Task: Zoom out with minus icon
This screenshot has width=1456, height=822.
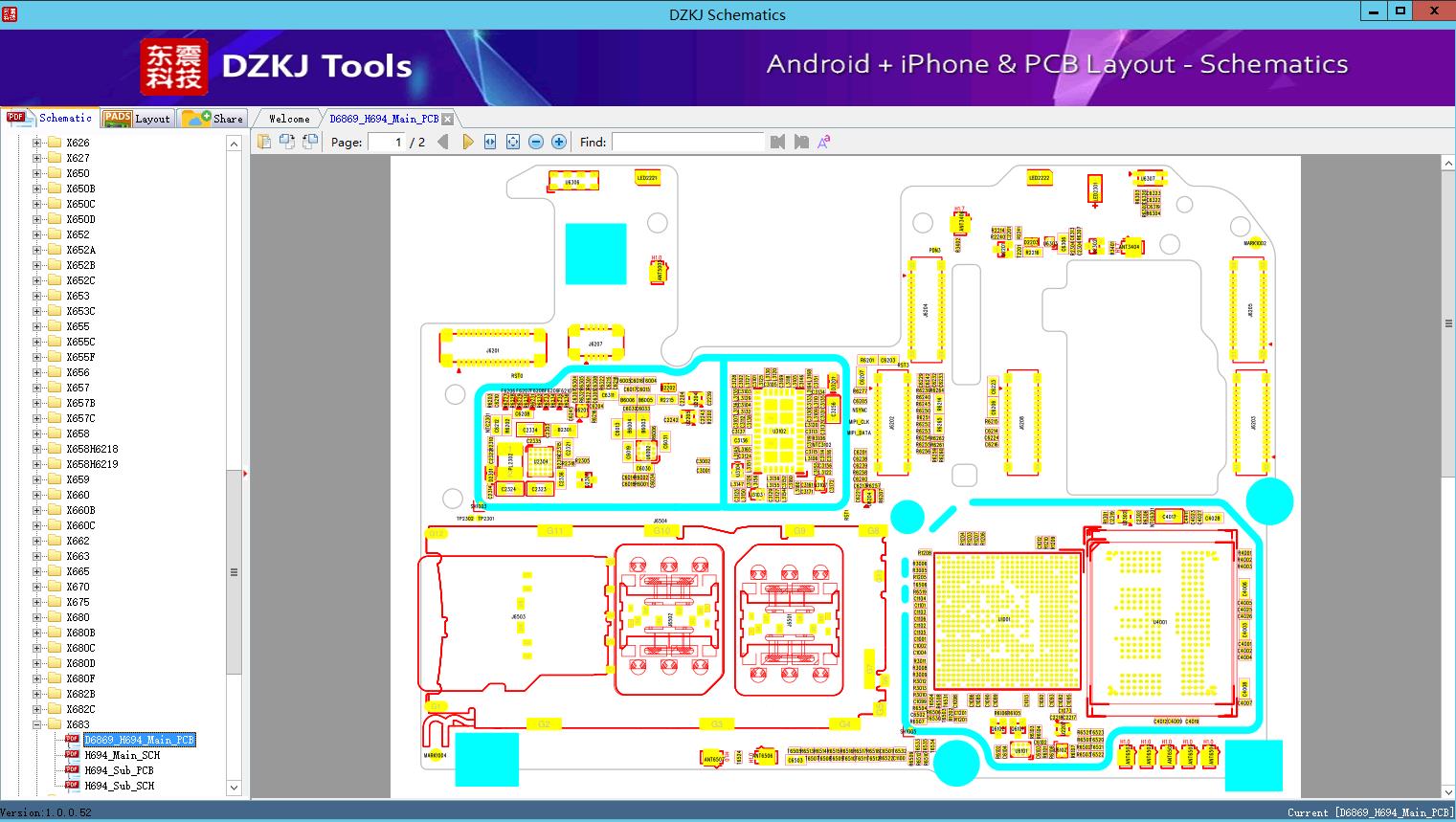Action: [x=536, y=142]
